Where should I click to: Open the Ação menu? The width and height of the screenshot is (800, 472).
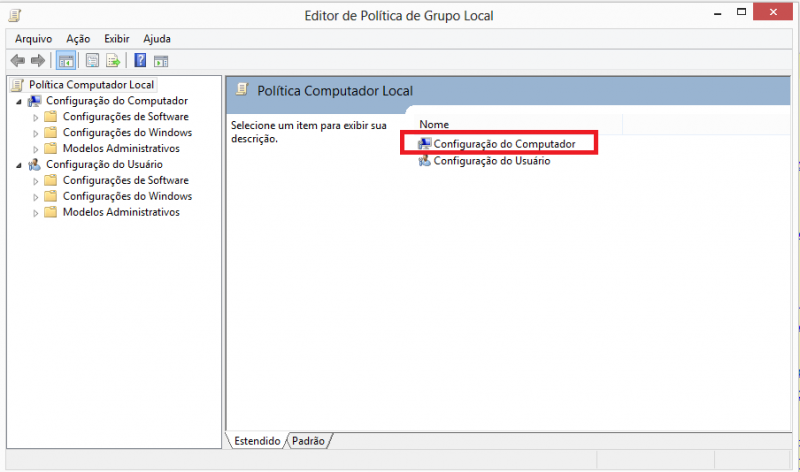pos(78,38)
